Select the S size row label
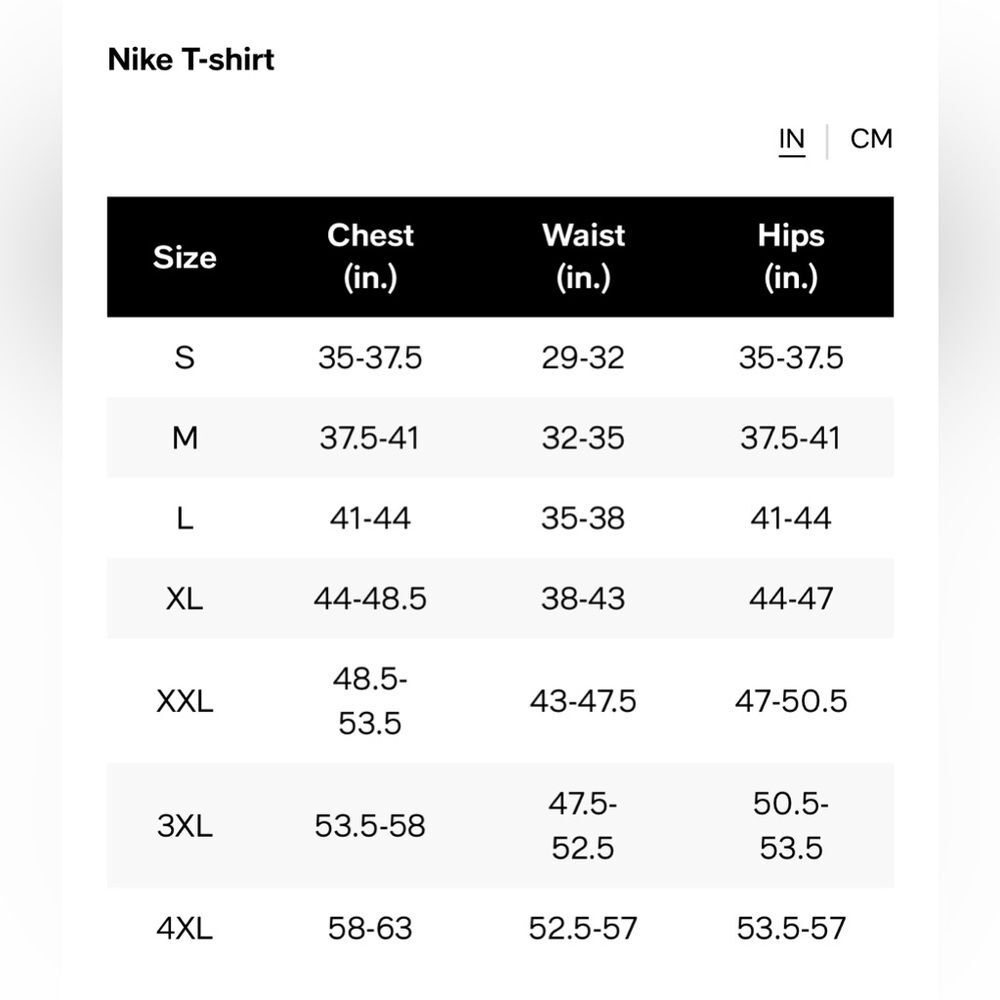The image size is (1000, 1000). click(x=184, y=357)
